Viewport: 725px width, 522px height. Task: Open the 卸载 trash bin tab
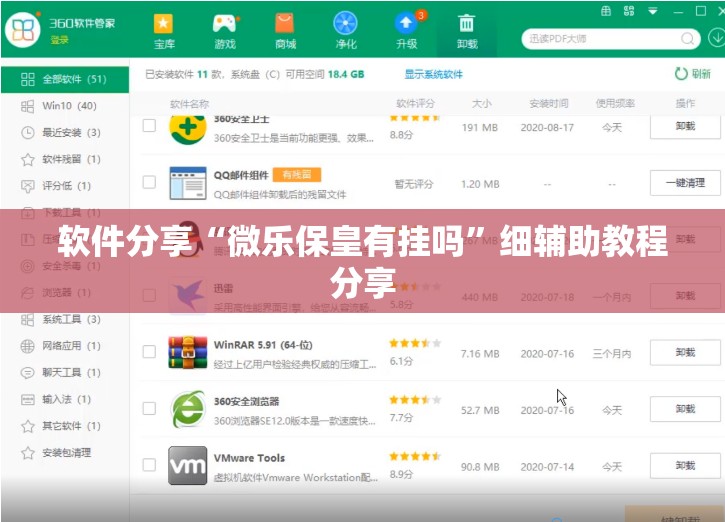point(467,31)
